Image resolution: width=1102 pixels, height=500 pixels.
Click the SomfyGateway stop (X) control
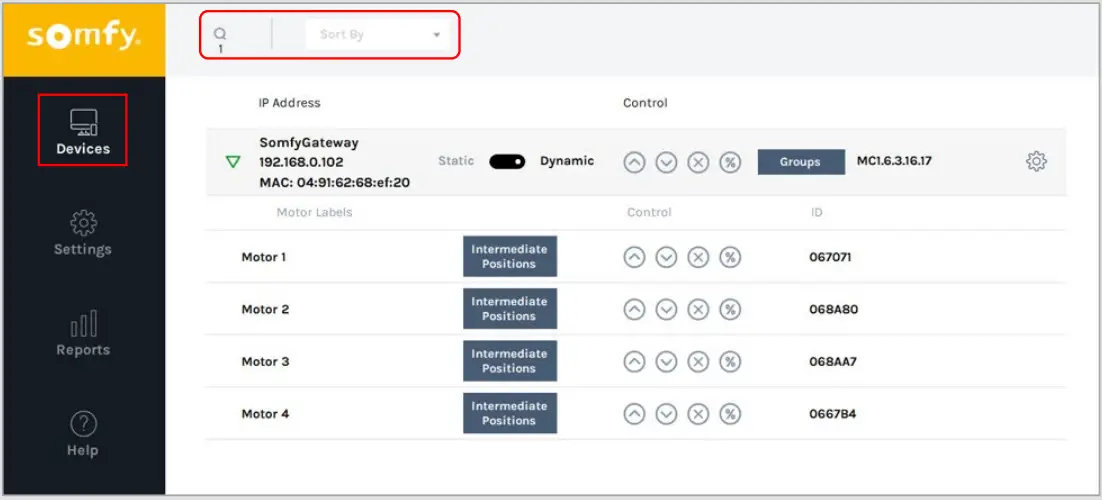pyautogui.click(x=698, y=162)
